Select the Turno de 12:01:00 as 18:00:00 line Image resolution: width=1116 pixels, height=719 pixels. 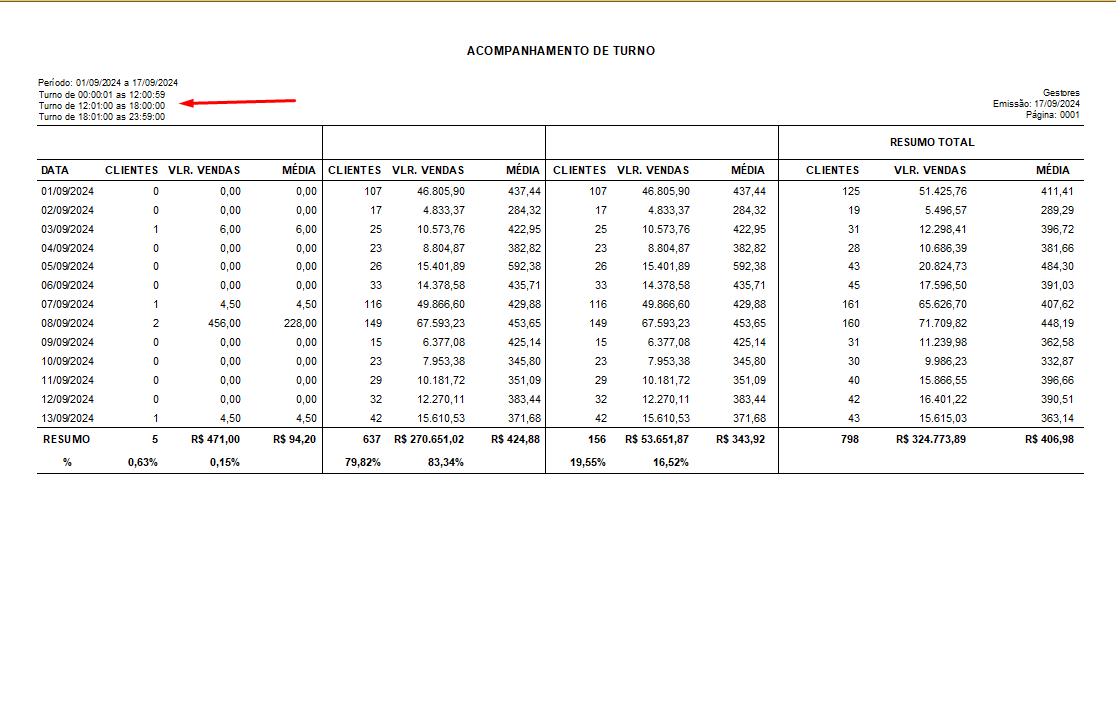click(x=102, y=105)
